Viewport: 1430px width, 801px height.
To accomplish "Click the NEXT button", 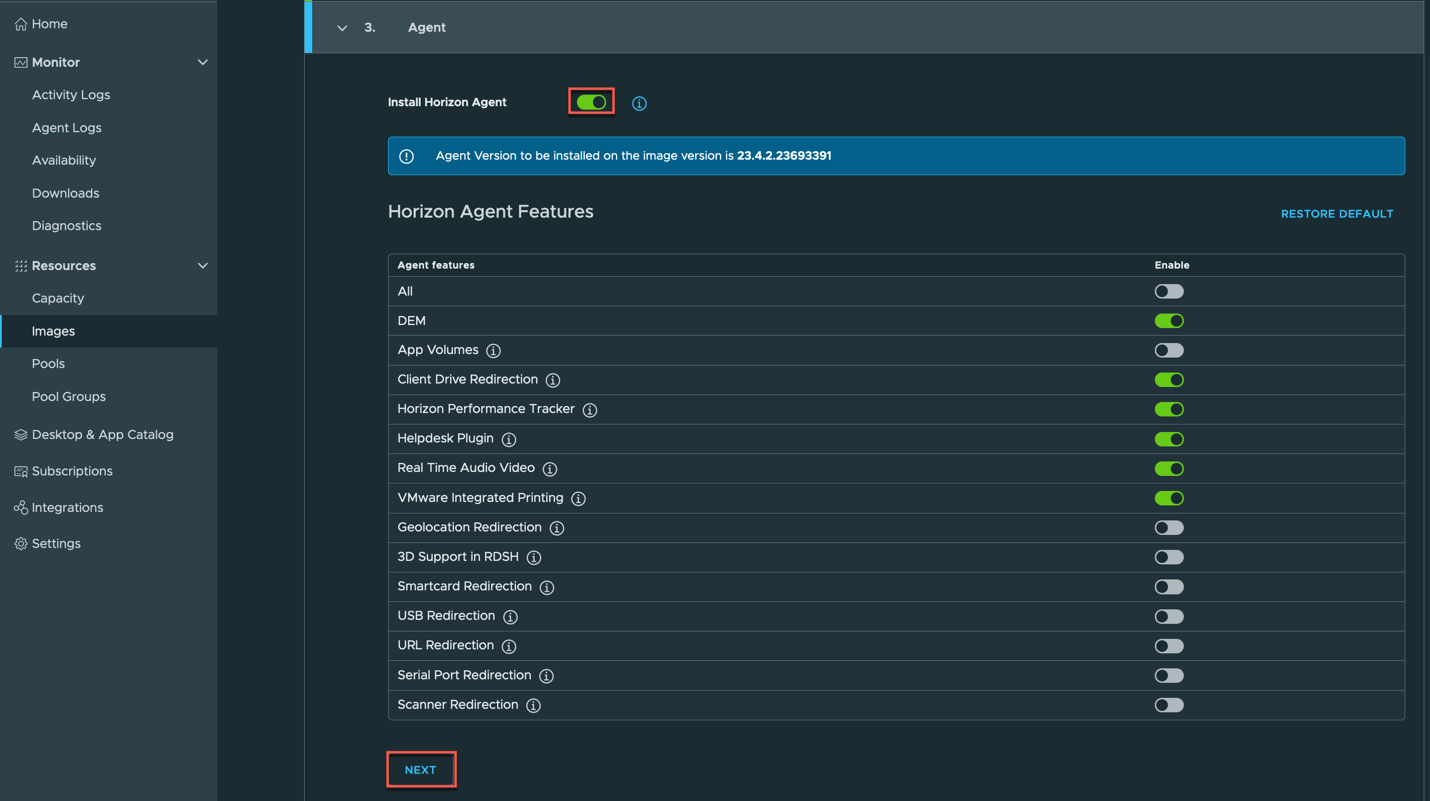I will pos(421,770).
